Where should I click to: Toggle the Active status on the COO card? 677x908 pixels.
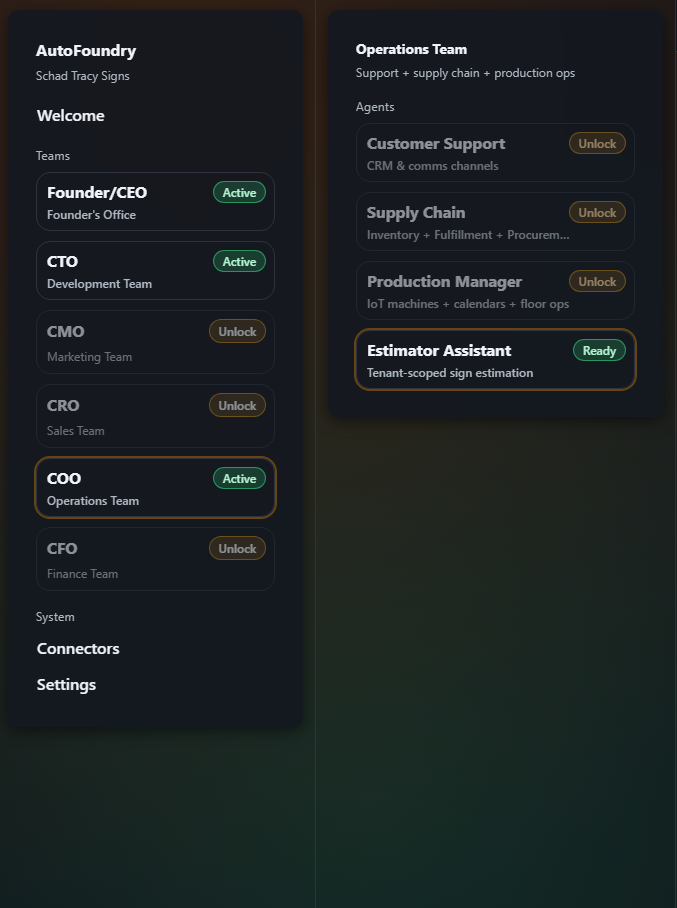tap(239, 478)
